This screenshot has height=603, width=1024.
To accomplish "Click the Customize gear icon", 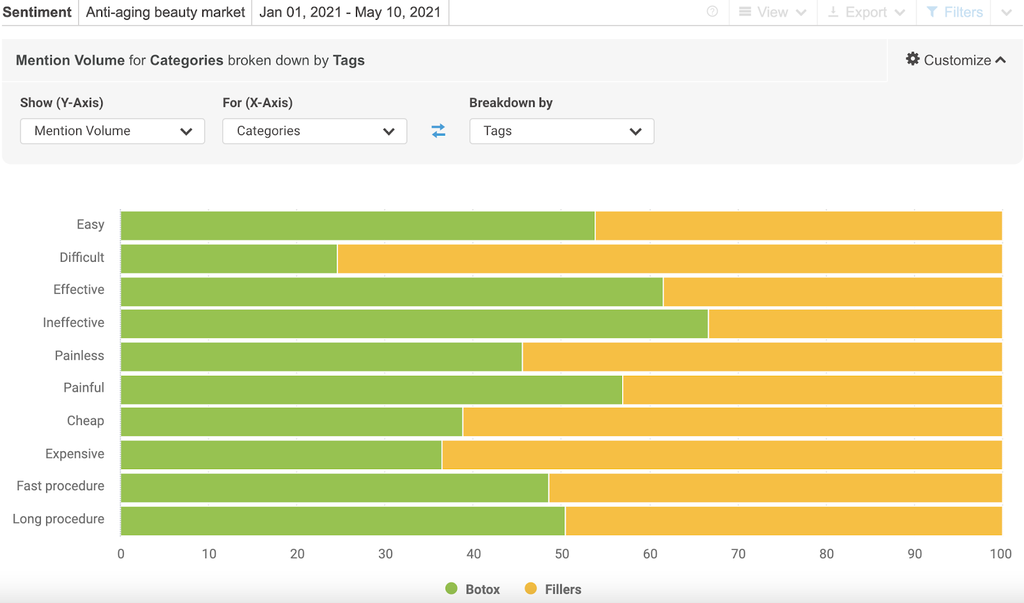I will click(912, 60).
